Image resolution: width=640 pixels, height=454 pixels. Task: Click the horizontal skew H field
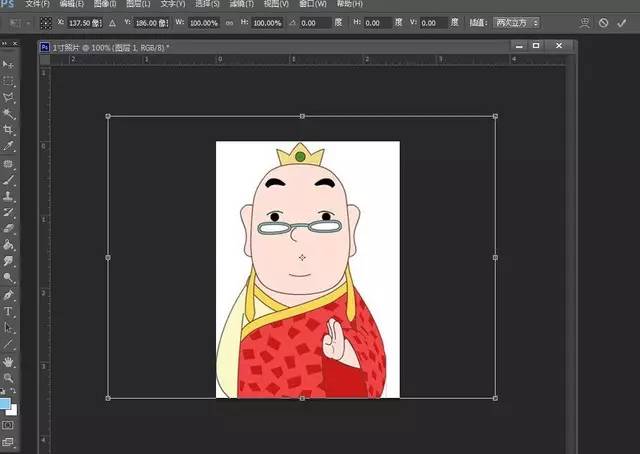point(378,23)
